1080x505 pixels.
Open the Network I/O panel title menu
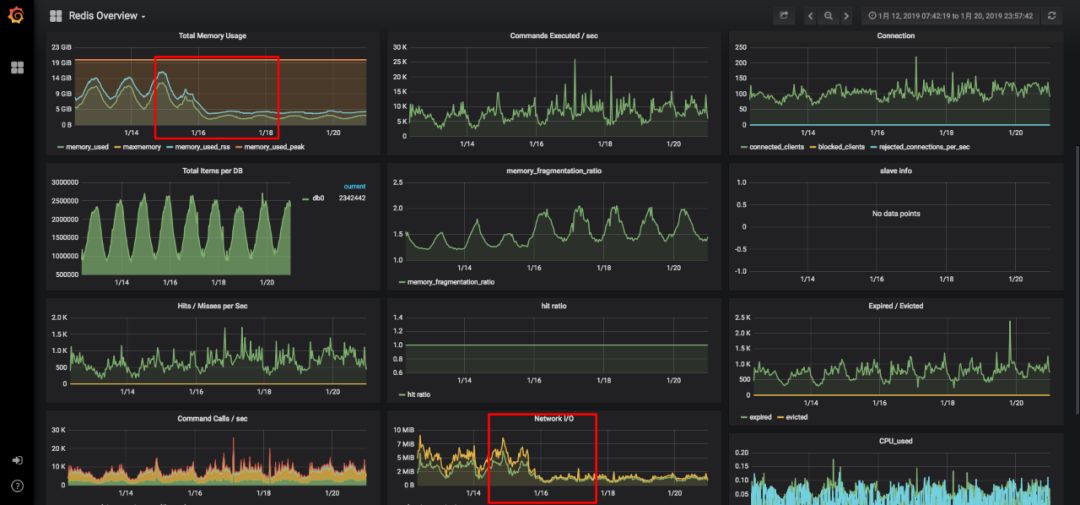554,418
